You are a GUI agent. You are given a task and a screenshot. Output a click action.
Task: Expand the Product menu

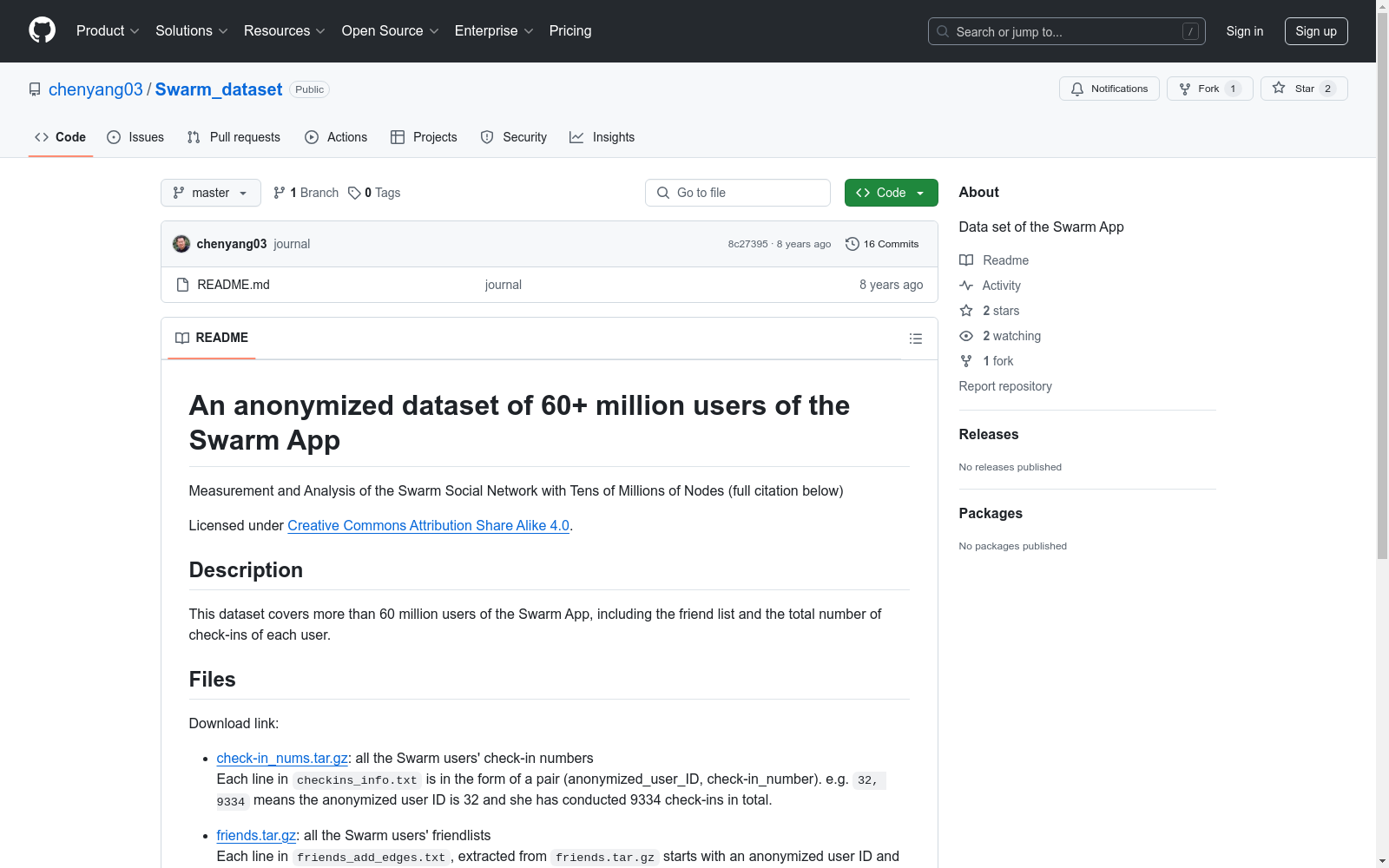[108, 30]
